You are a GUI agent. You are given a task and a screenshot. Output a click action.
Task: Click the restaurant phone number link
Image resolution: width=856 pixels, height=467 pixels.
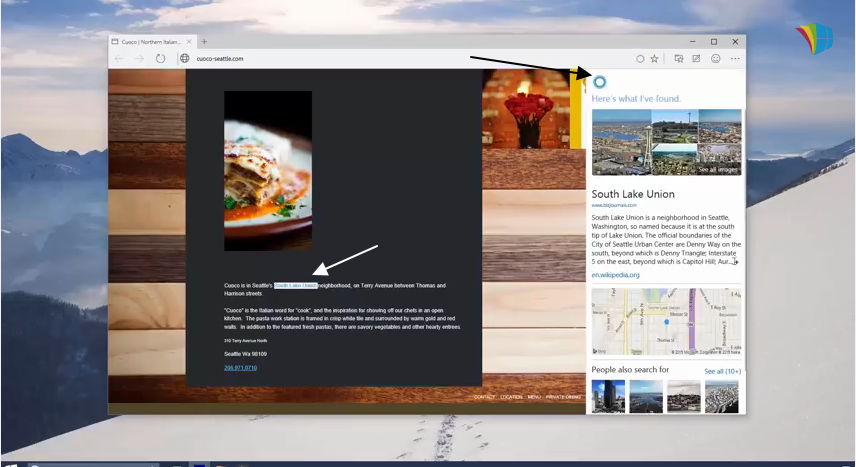tap(240, 368)
